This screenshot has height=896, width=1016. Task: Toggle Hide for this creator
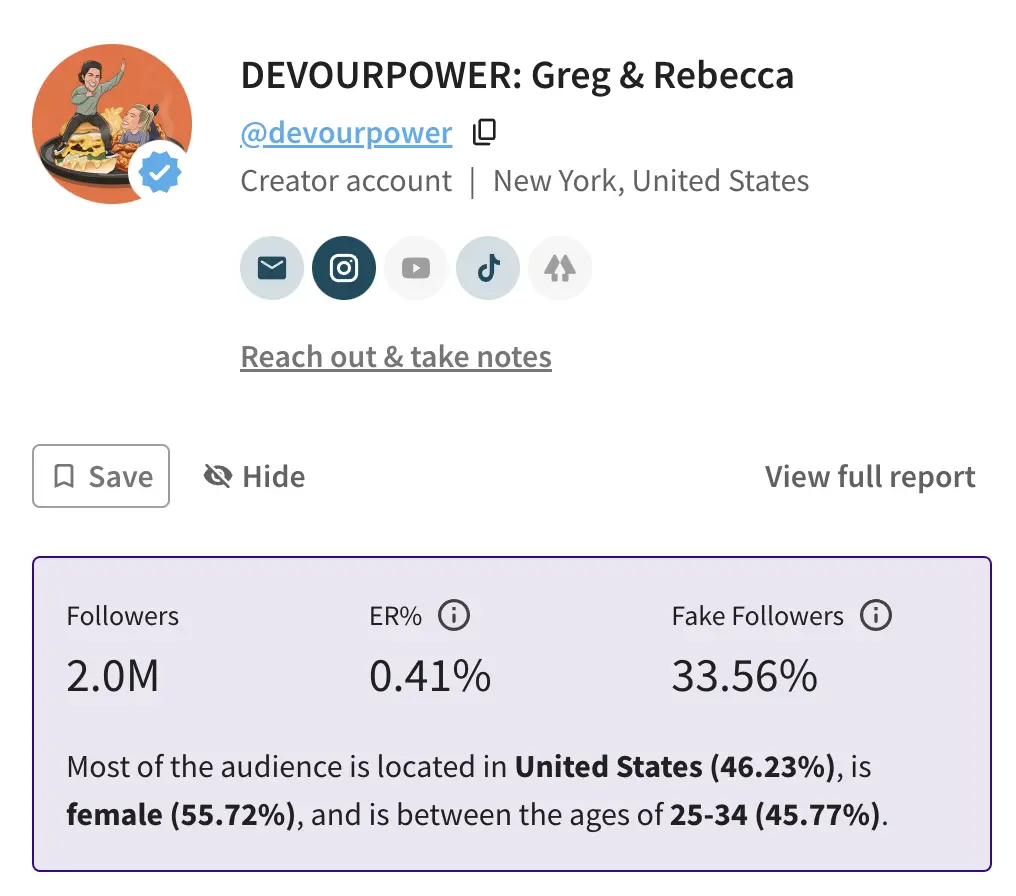pos(253,476)
